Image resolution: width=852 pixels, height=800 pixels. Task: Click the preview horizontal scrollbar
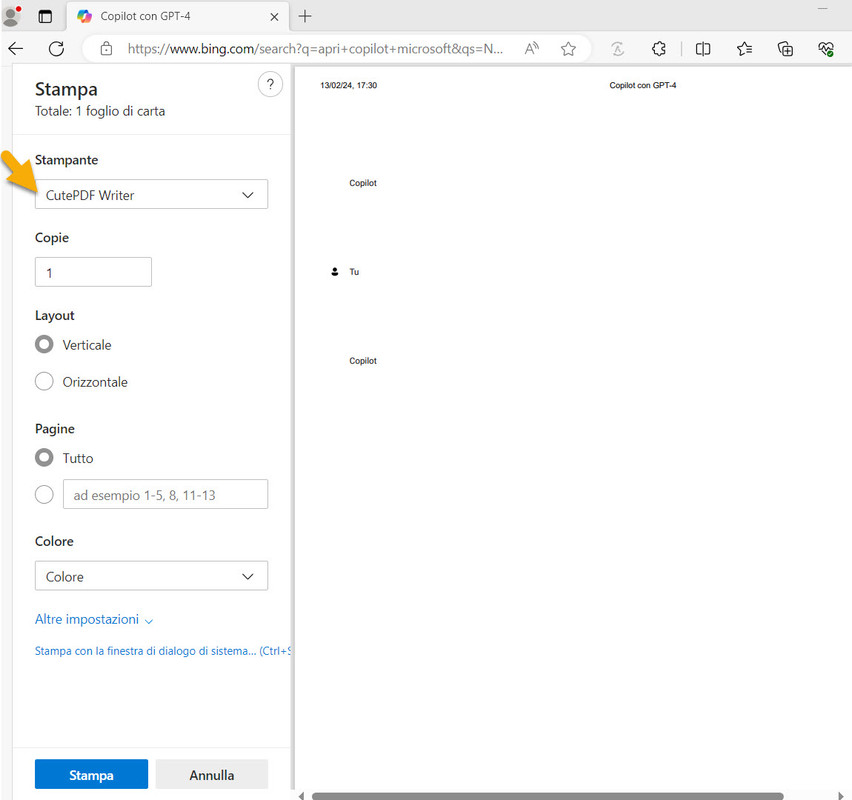[547, 796]
